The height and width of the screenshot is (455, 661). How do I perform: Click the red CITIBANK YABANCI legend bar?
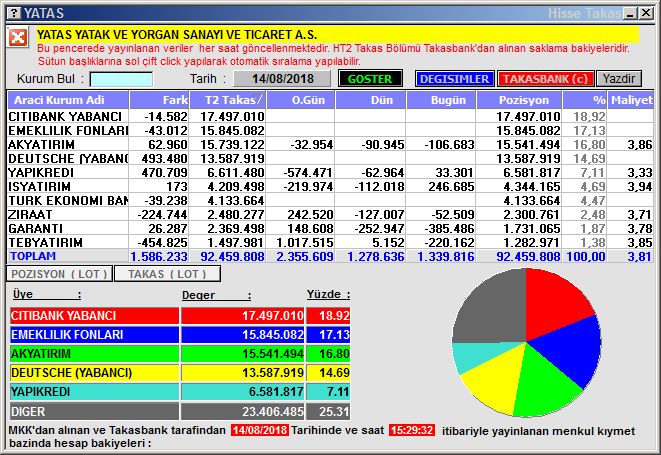click(x=94, y=316)
